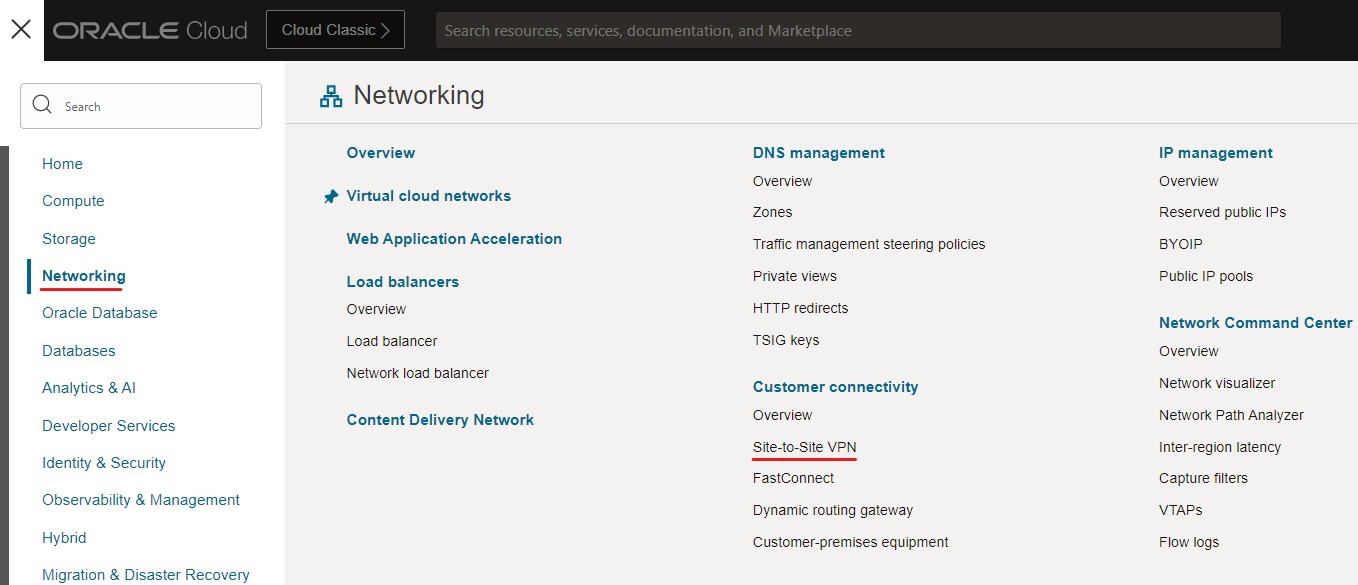Open Site-to-Site VPN link
Screen dimensions: 1358x585
click(x=804, y=447)
